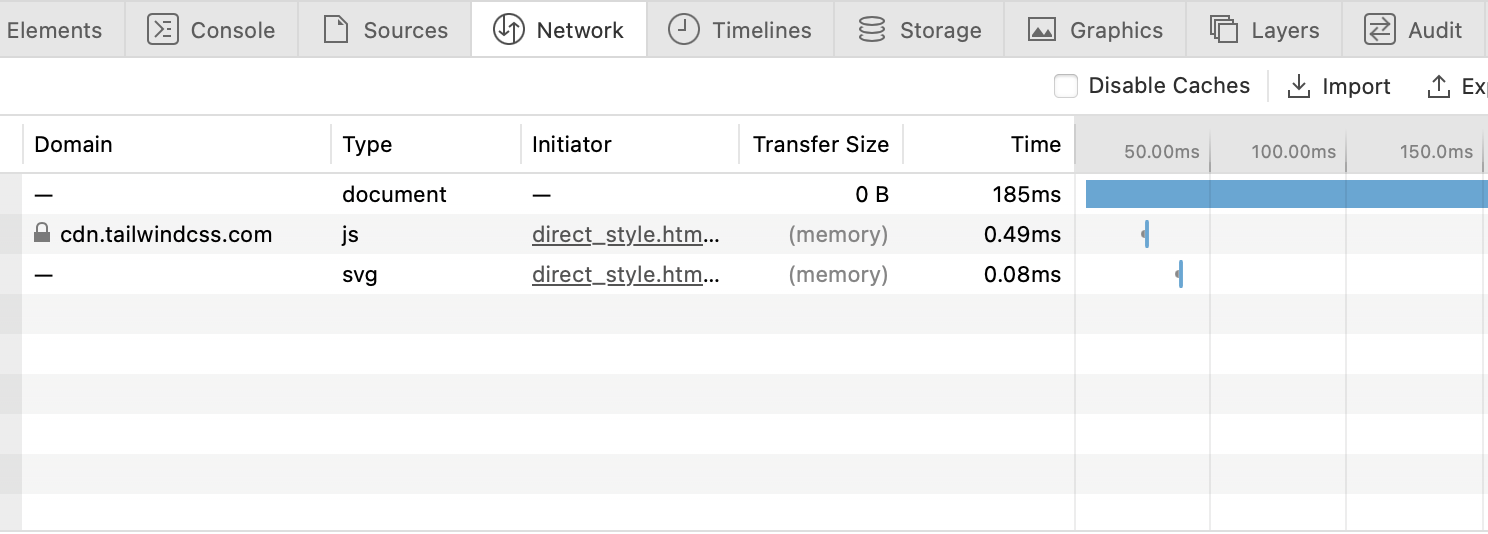Enable the Disable Caches checkbox
1488x534 pixels.
pos(1066,86)
